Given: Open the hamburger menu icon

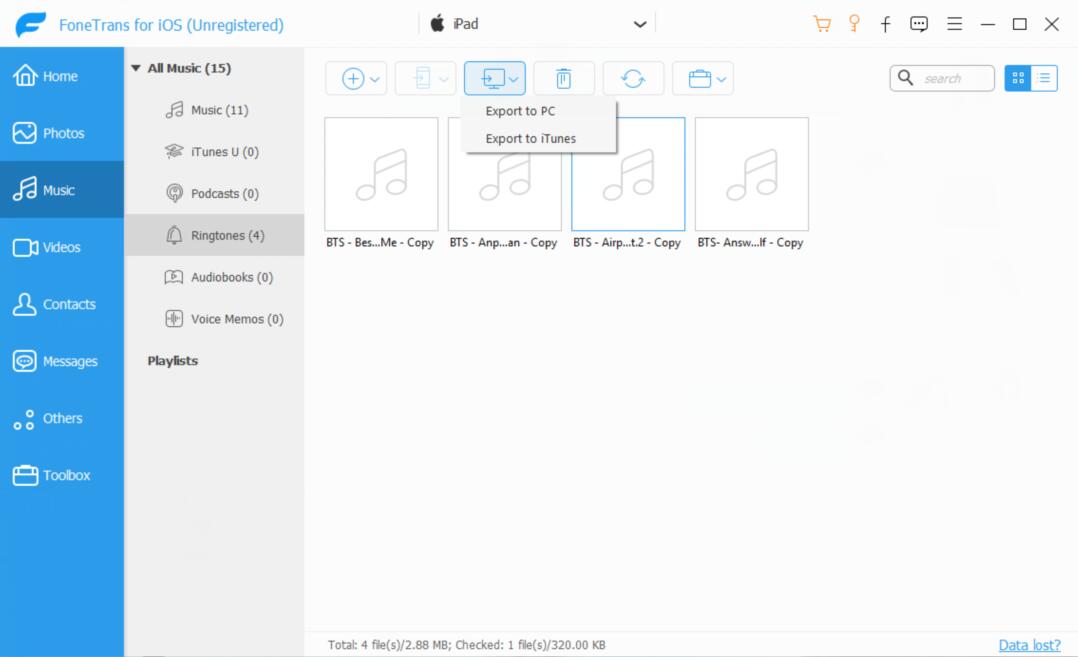Looking at the screenshot, I should click(x=954, y=24).
